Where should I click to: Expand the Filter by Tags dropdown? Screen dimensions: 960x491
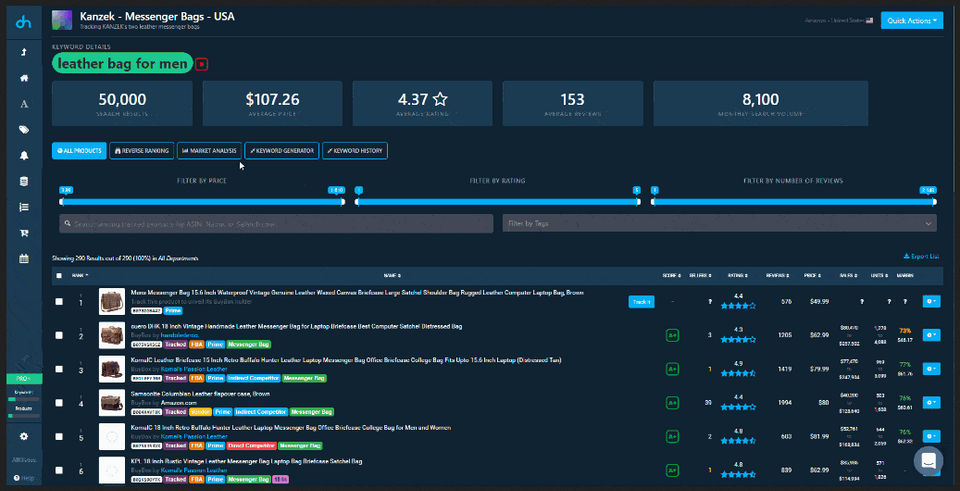click(719, 223)
